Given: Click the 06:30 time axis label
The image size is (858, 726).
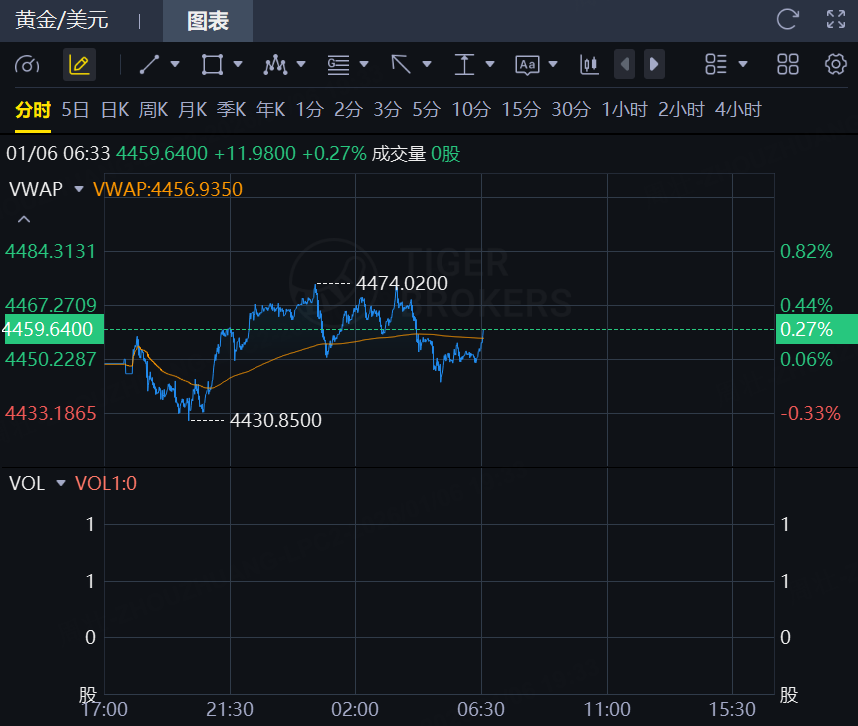Looking at the screenshot, I should pyautogui.click(x=481, y=710).
